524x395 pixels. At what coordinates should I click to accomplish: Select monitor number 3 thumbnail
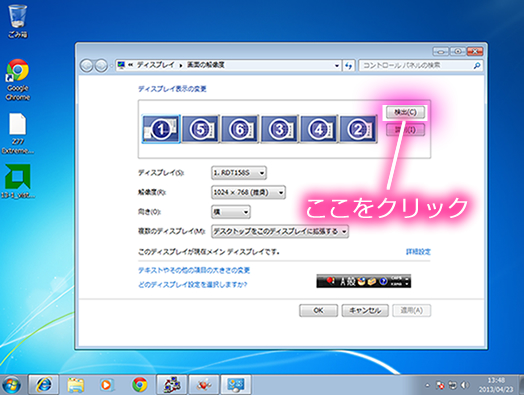click(x=279, y=129)
